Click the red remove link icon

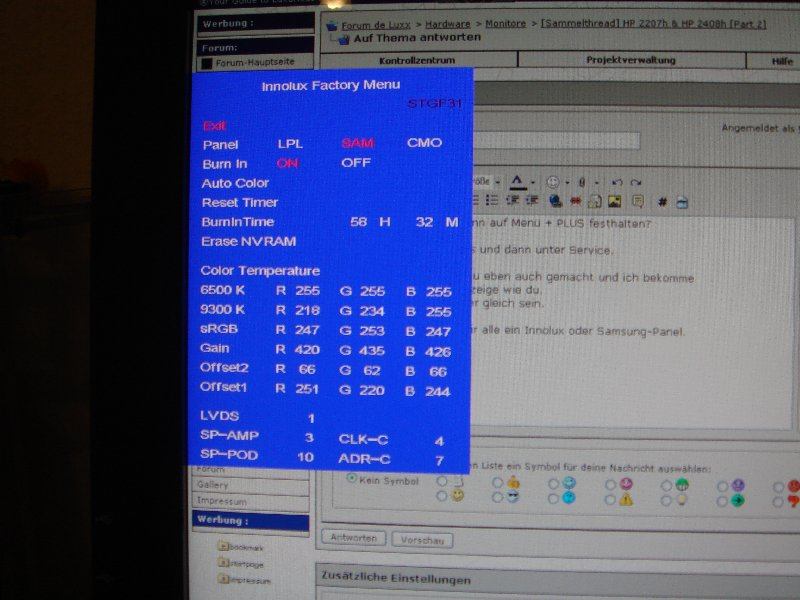(x=576, y=202)
